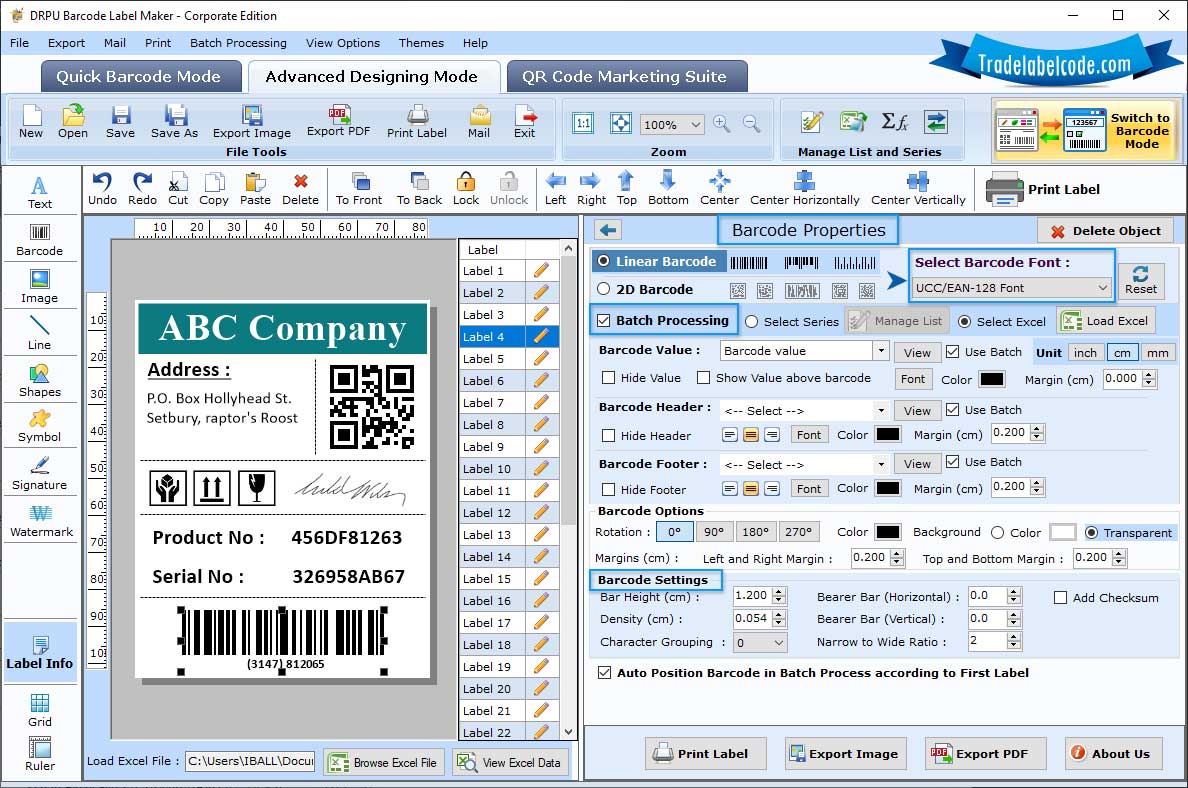This screenshot has height=788, width=1188.
Task: Paste from clipboard
Action: click(x=255, y=189)
